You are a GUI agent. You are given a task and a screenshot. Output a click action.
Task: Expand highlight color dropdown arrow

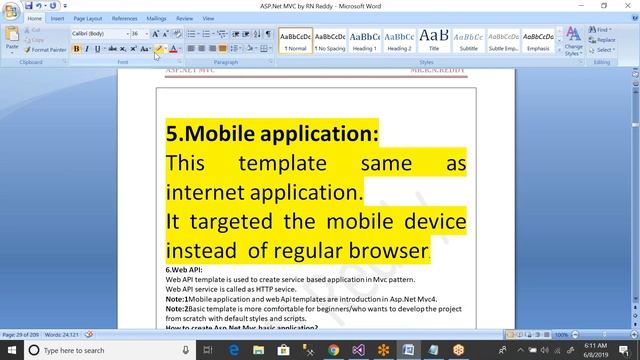pyautogui.click(x=165, y=49)
